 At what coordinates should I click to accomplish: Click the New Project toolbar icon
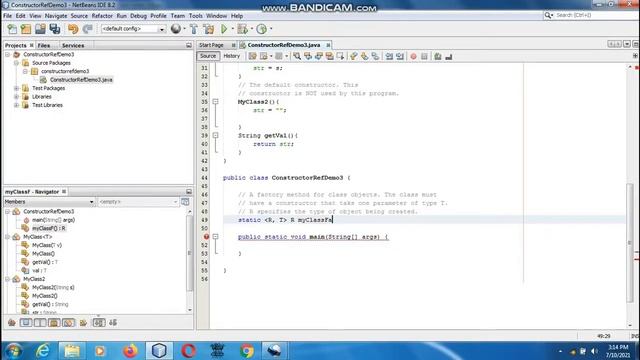pyautogui.click(x=26, y=29)
